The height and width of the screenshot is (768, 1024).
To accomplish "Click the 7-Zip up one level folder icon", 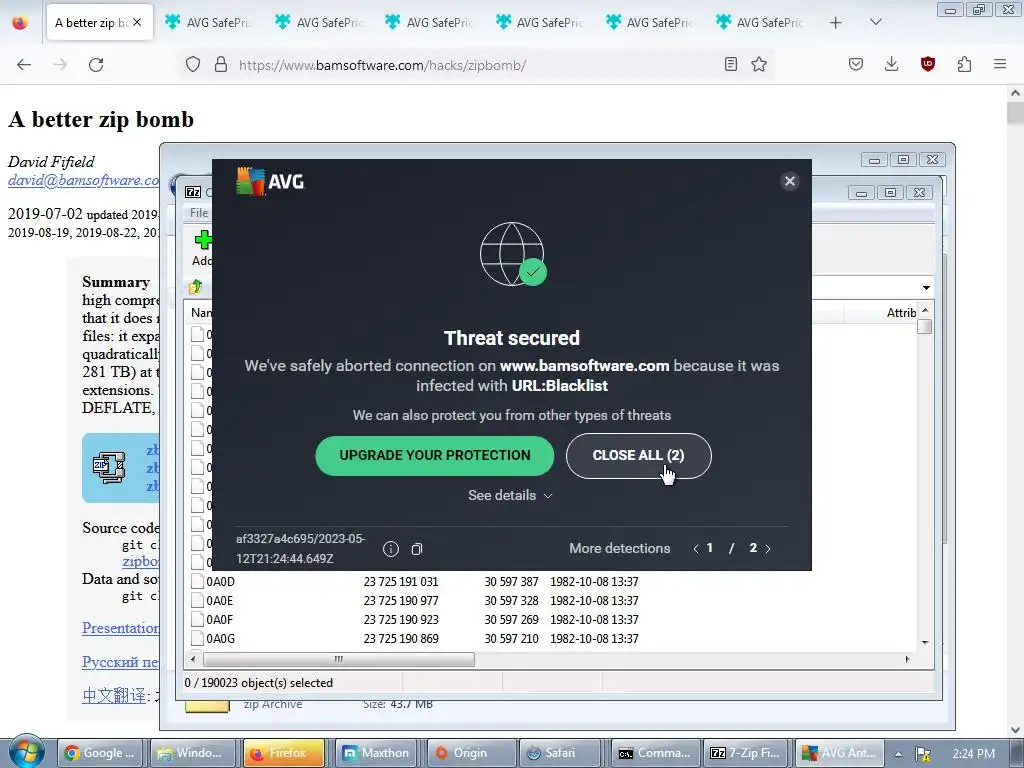I will click(195, 287).
